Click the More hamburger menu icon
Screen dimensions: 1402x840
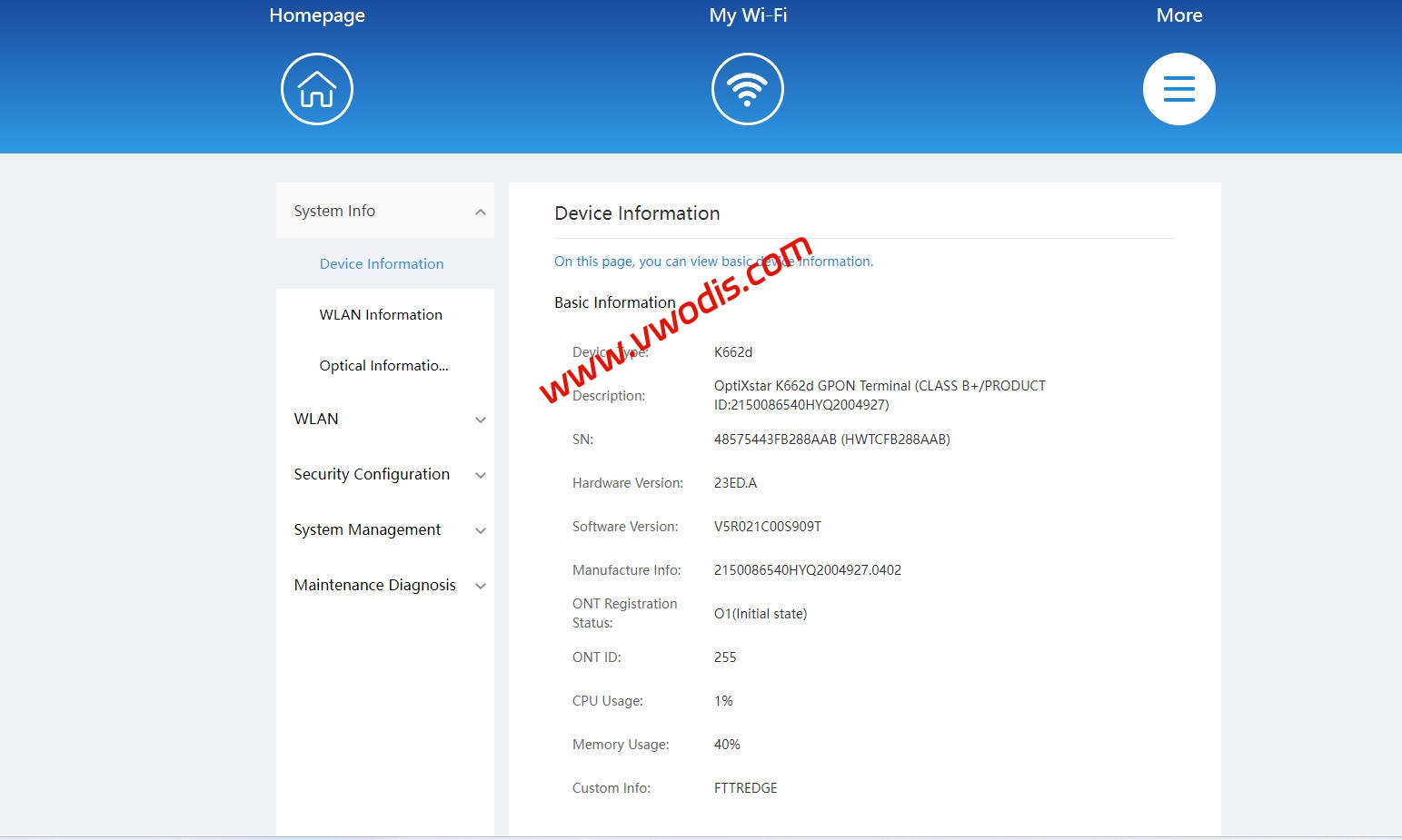click(x=1178, y=89)
